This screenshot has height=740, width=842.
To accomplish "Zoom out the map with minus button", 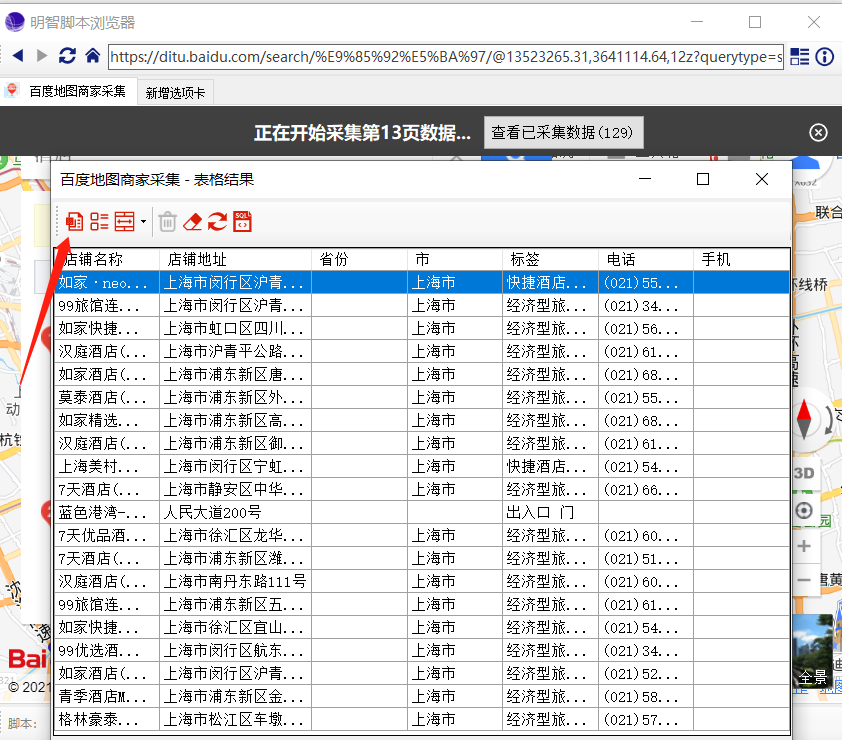I will point(804,581).
